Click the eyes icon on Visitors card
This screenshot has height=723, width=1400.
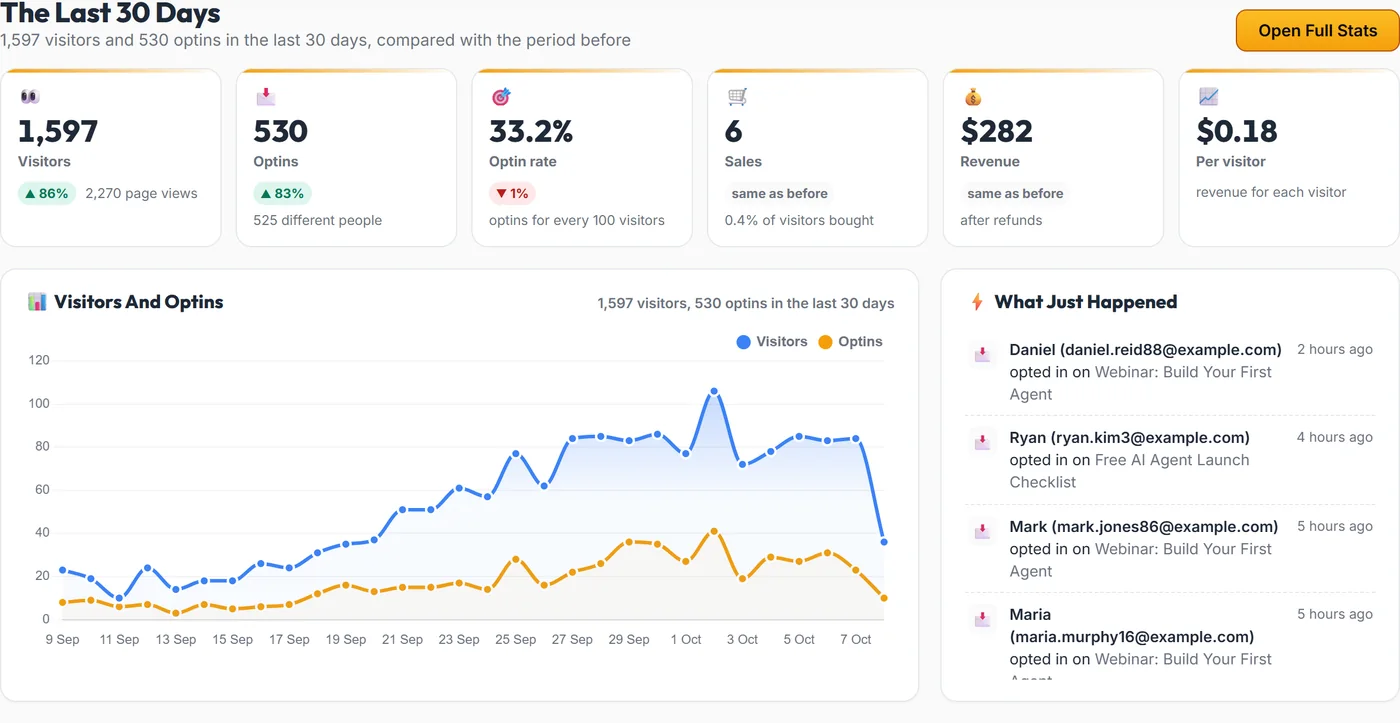tap(29, 97)
